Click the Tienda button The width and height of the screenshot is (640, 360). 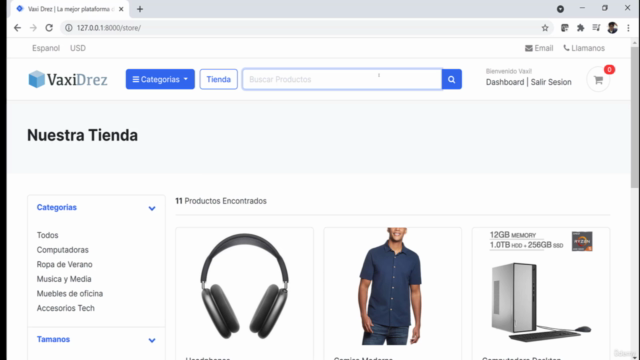[218, 79]
